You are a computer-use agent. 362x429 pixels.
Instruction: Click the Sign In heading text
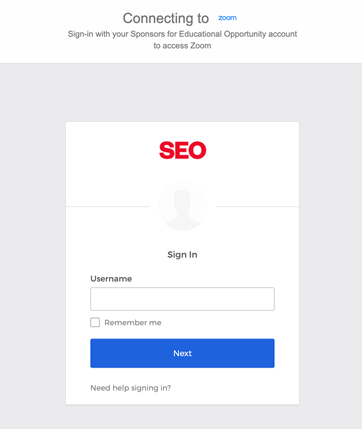tap(182, 255)
